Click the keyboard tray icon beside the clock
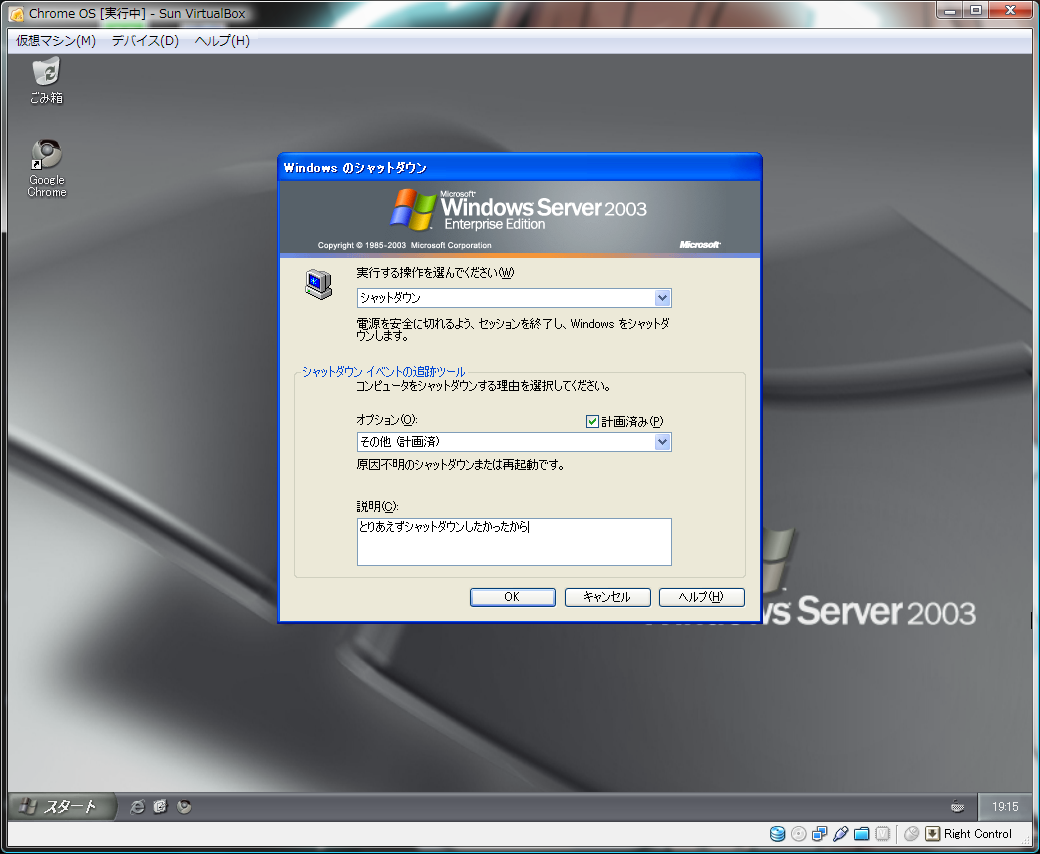 tap(957, 806)
